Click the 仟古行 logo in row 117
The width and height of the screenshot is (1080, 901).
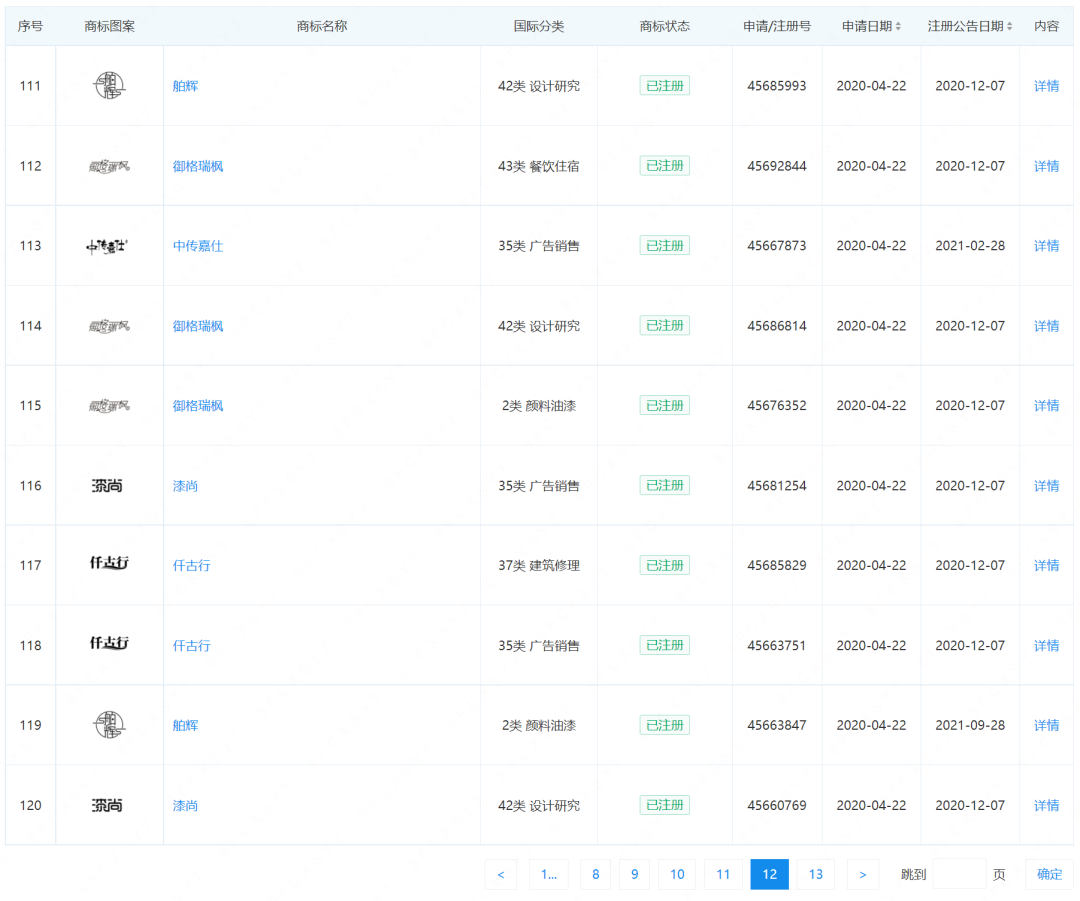(109, 564)
